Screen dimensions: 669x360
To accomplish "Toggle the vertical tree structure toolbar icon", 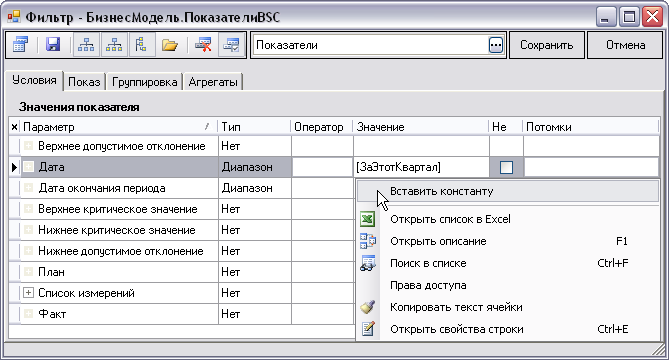I will tap(141, 45).
